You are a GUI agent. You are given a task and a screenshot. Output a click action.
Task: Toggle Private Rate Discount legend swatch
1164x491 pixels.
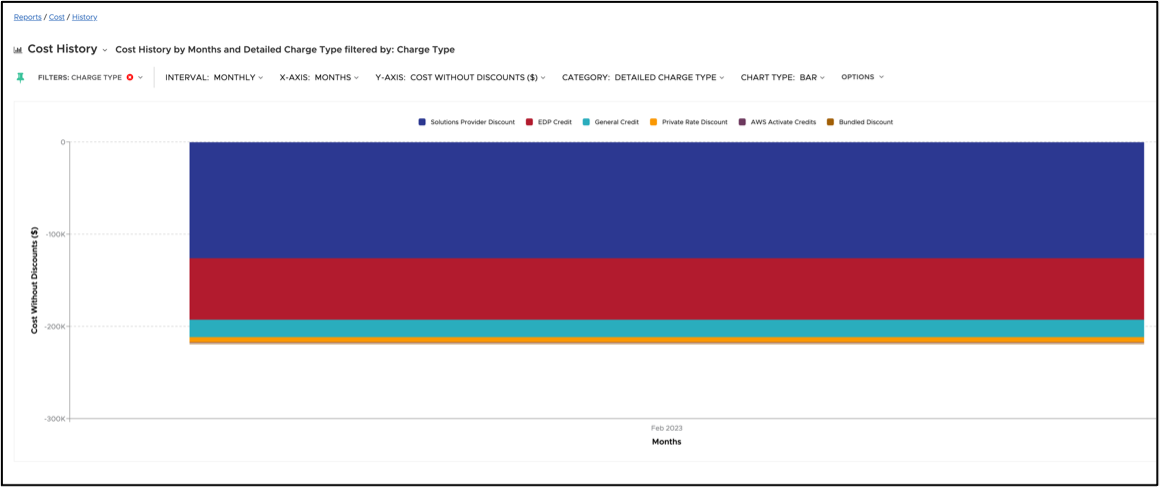pyautogui.click(x=653, y=122)
